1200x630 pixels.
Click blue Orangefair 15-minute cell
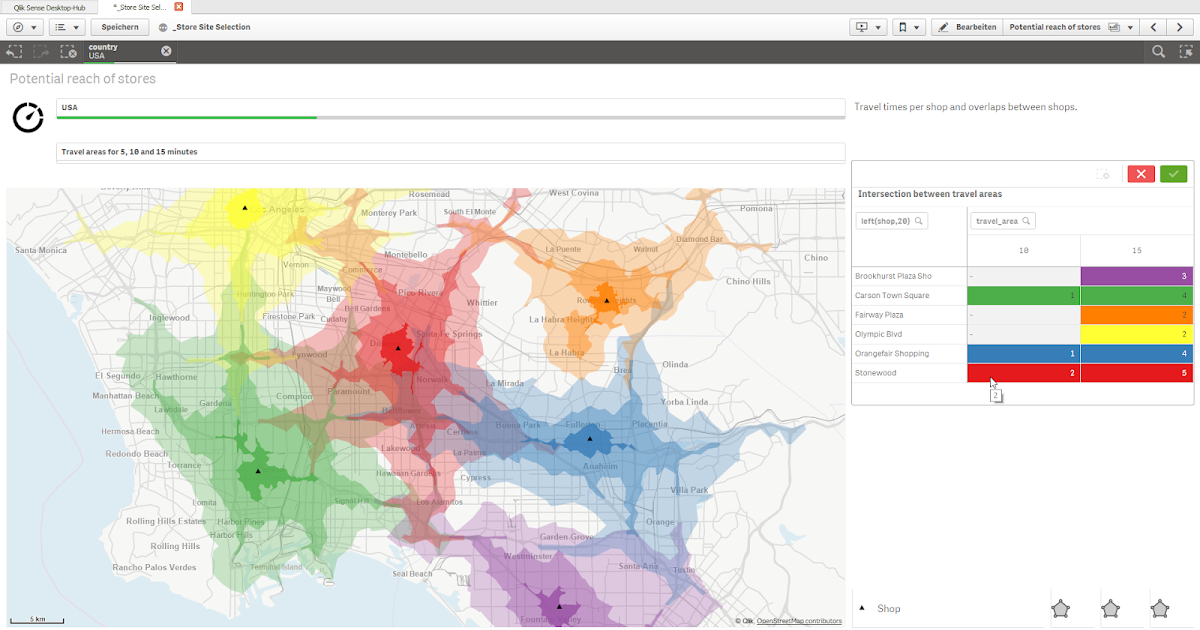point(1136,353)
